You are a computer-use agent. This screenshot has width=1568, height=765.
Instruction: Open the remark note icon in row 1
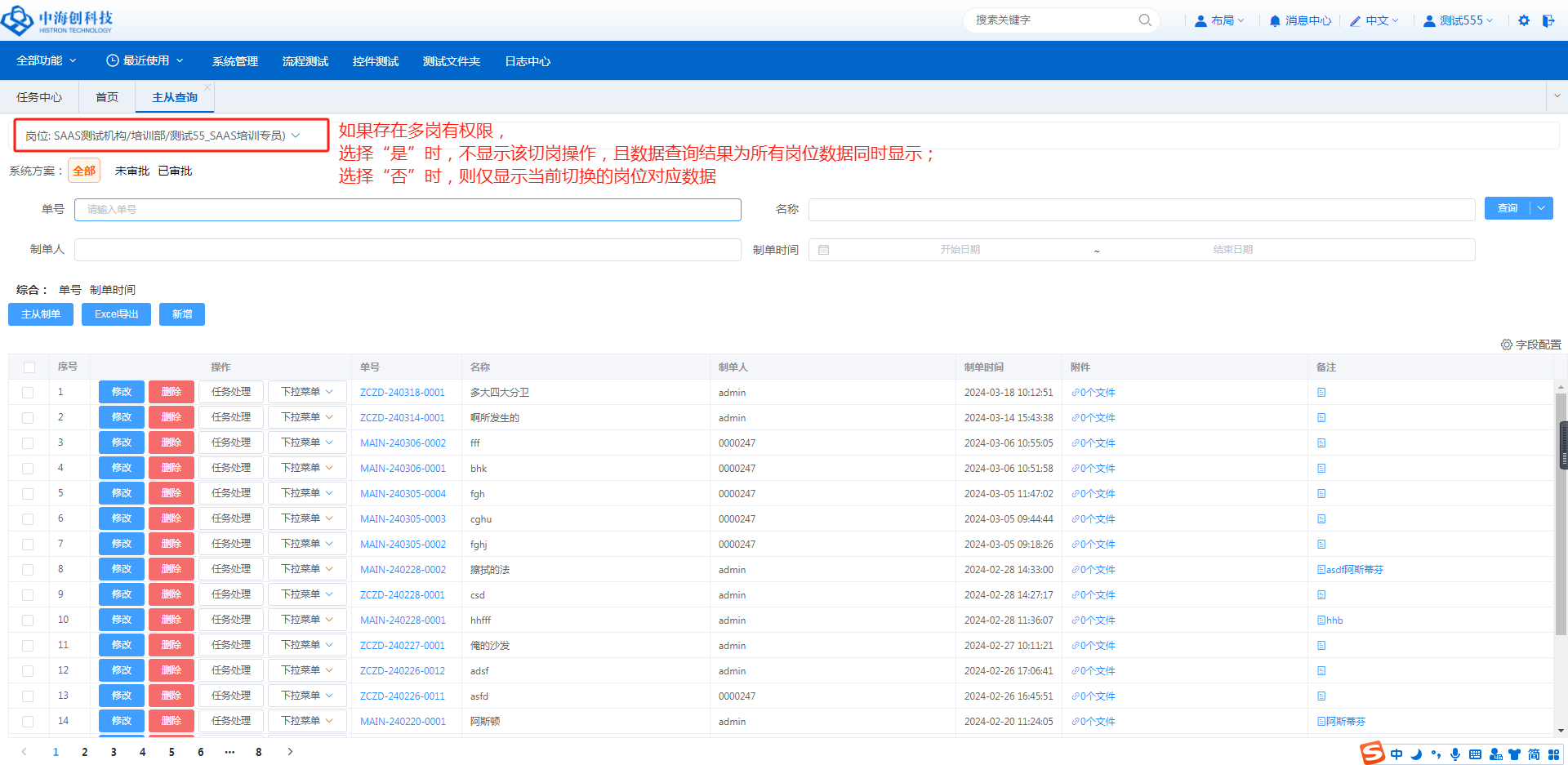1321,393
